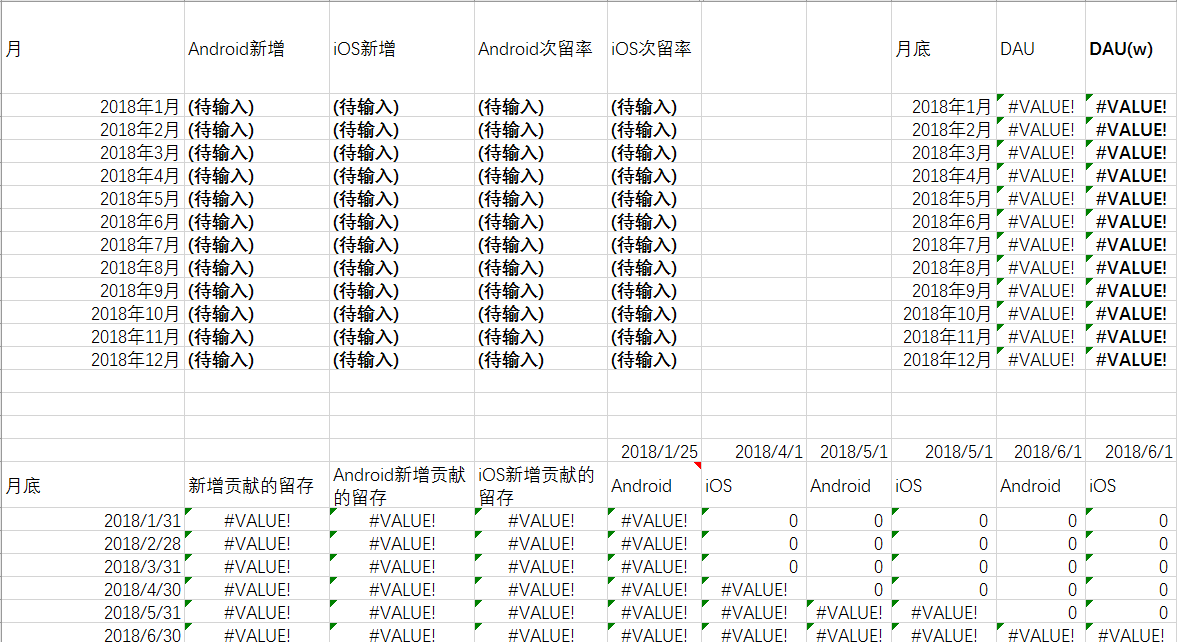Select the 2018/5/31 row date cell
The width and height of the screenshot is (1177, 642).
[x=92, y=612]
